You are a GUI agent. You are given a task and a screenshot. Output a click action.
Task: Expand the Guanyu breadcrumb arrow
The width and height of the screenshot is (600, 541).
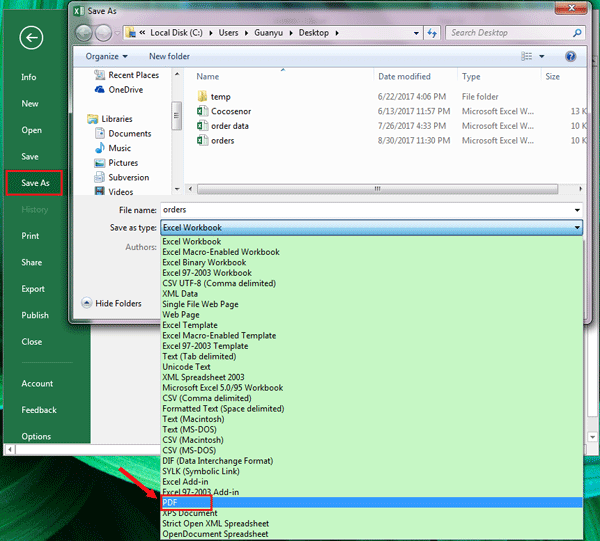(x=291, y=33)
